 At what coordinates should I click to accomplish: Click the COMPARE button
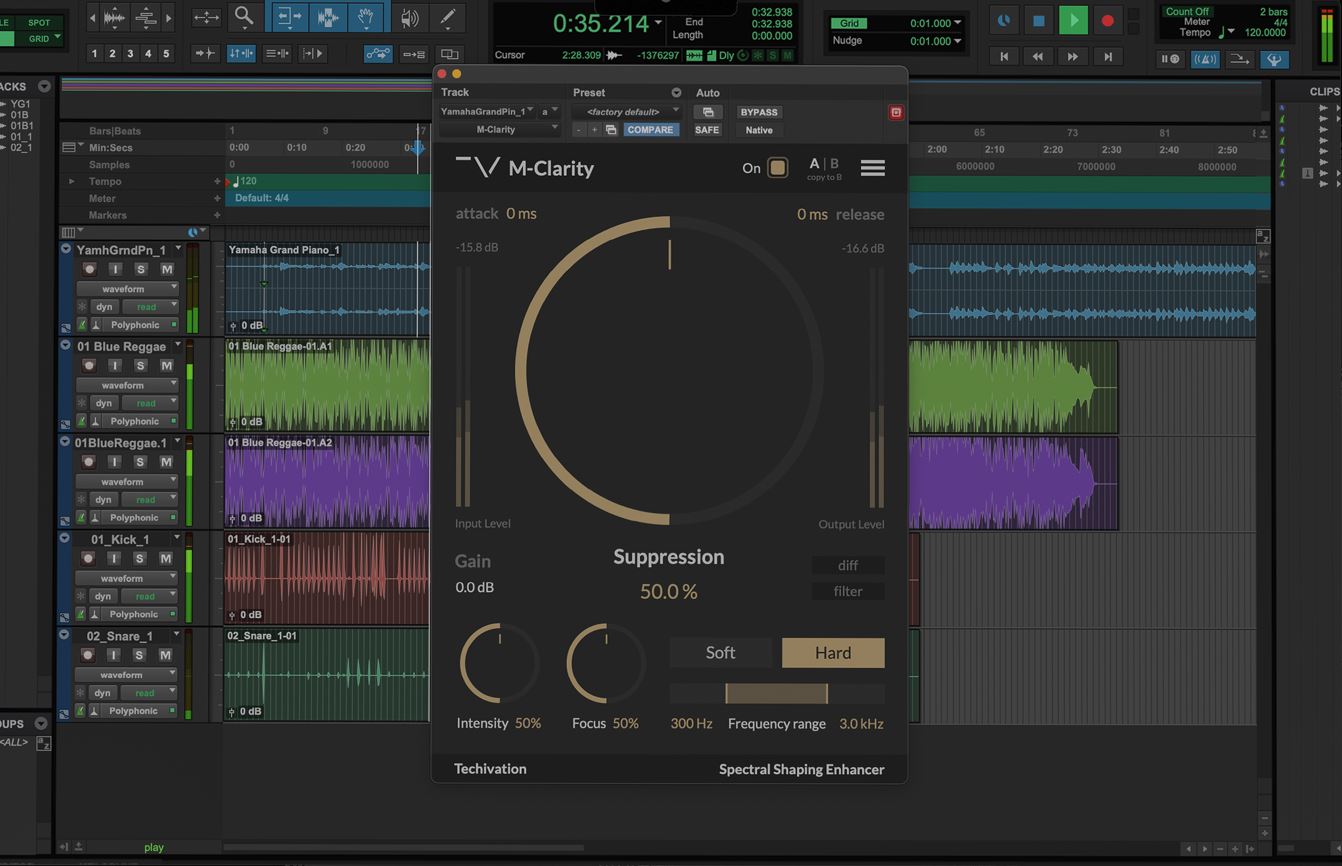coord(650,130)
